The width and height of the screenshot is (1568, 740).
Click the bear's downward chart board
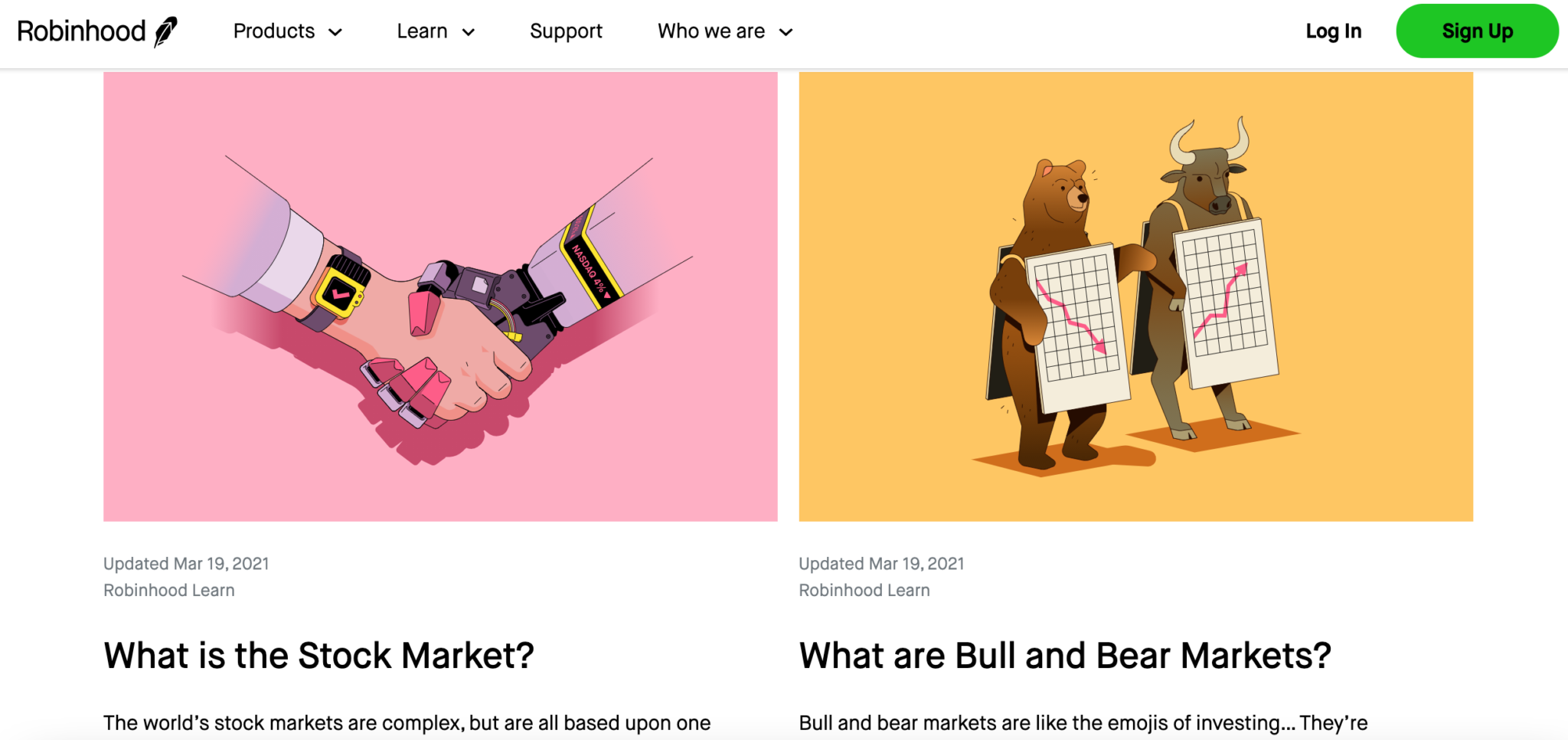click(1077, 326)
